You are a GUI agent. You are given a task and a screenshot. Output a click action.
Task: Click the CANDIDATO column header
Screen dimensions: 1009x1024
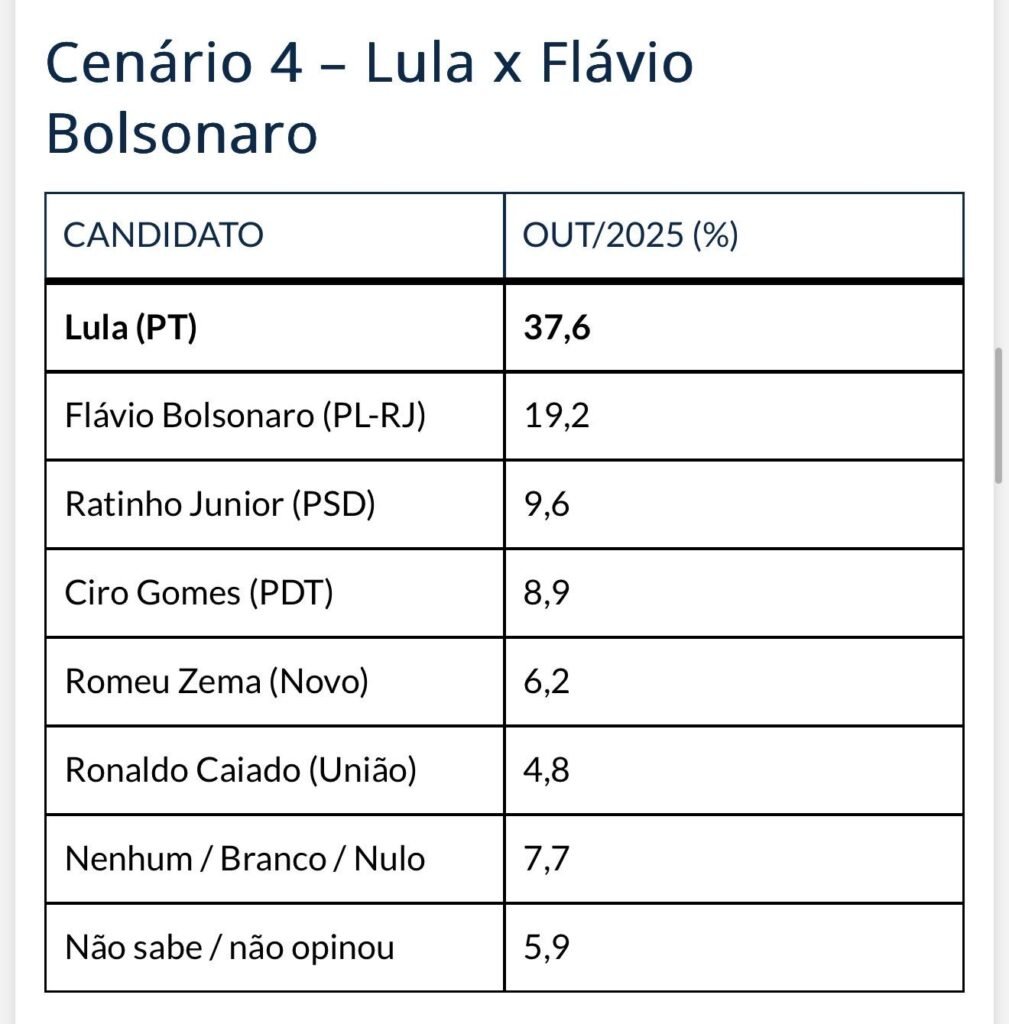pyautogui.click(x=164, y=236)
